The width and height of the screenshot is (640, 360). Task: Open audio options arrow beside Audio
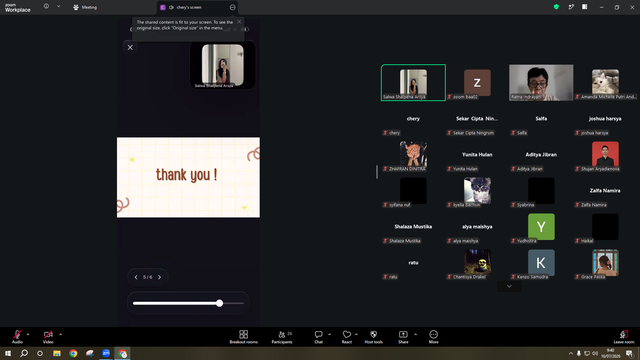[28, 334]
